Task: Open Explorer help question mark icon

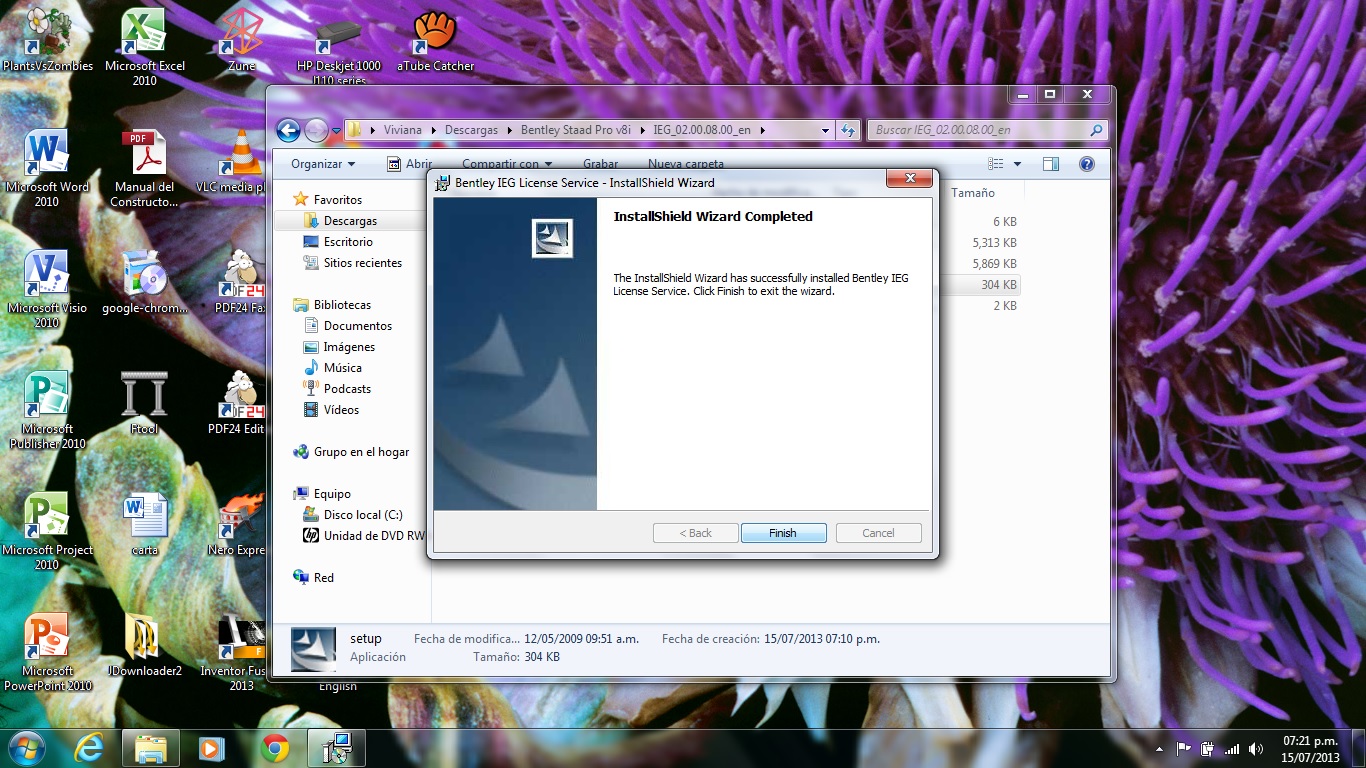Action: tap(1087, 164)
